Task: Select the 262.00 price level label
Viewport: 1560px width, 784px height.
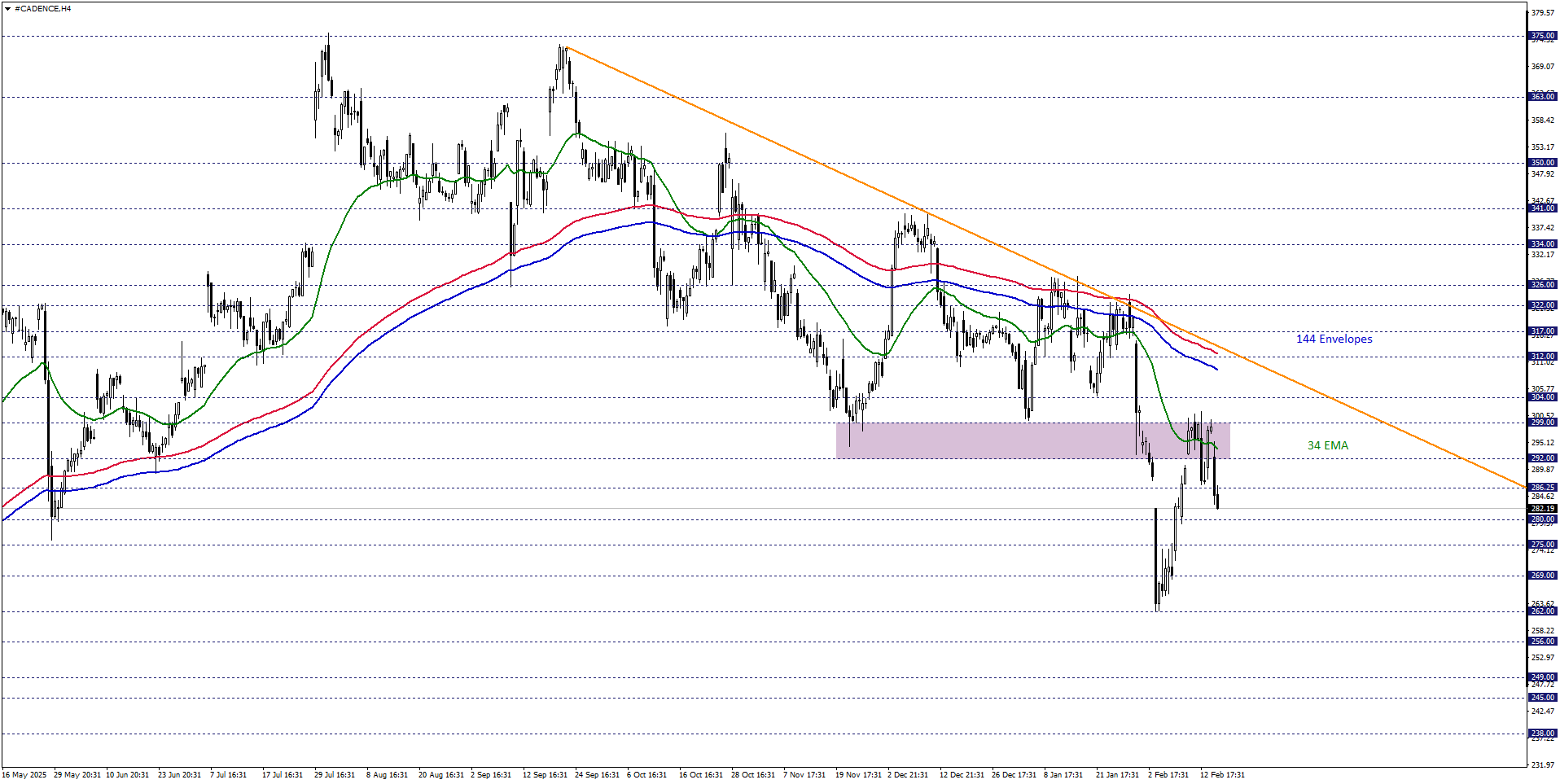Action: 1542,611
